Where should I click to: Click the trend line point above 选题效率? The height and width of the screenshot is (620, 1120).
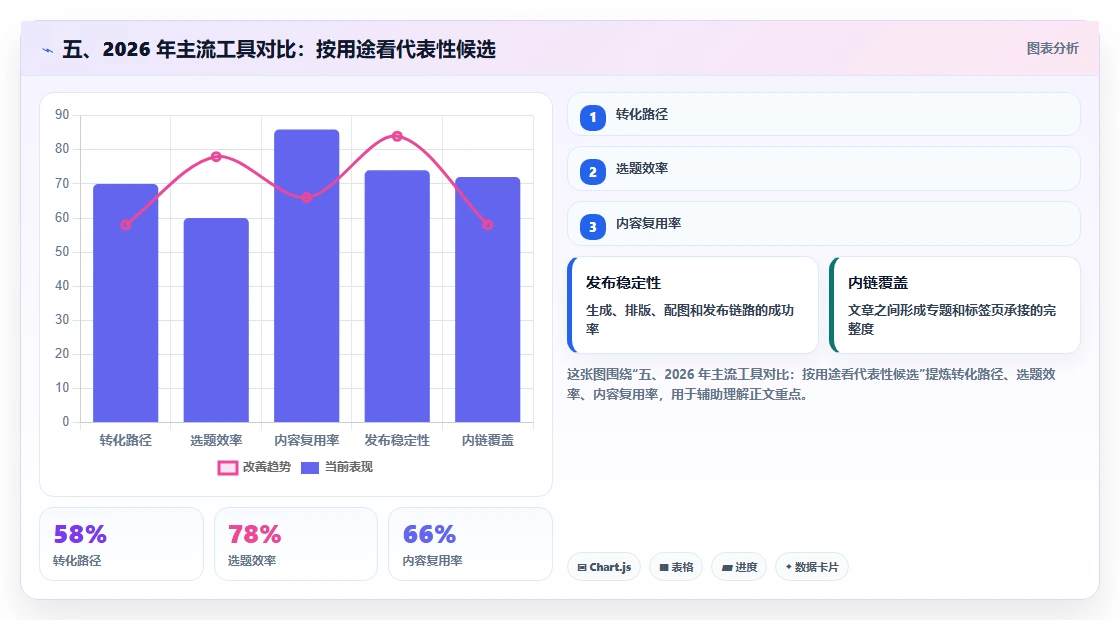tap(216, 156)
